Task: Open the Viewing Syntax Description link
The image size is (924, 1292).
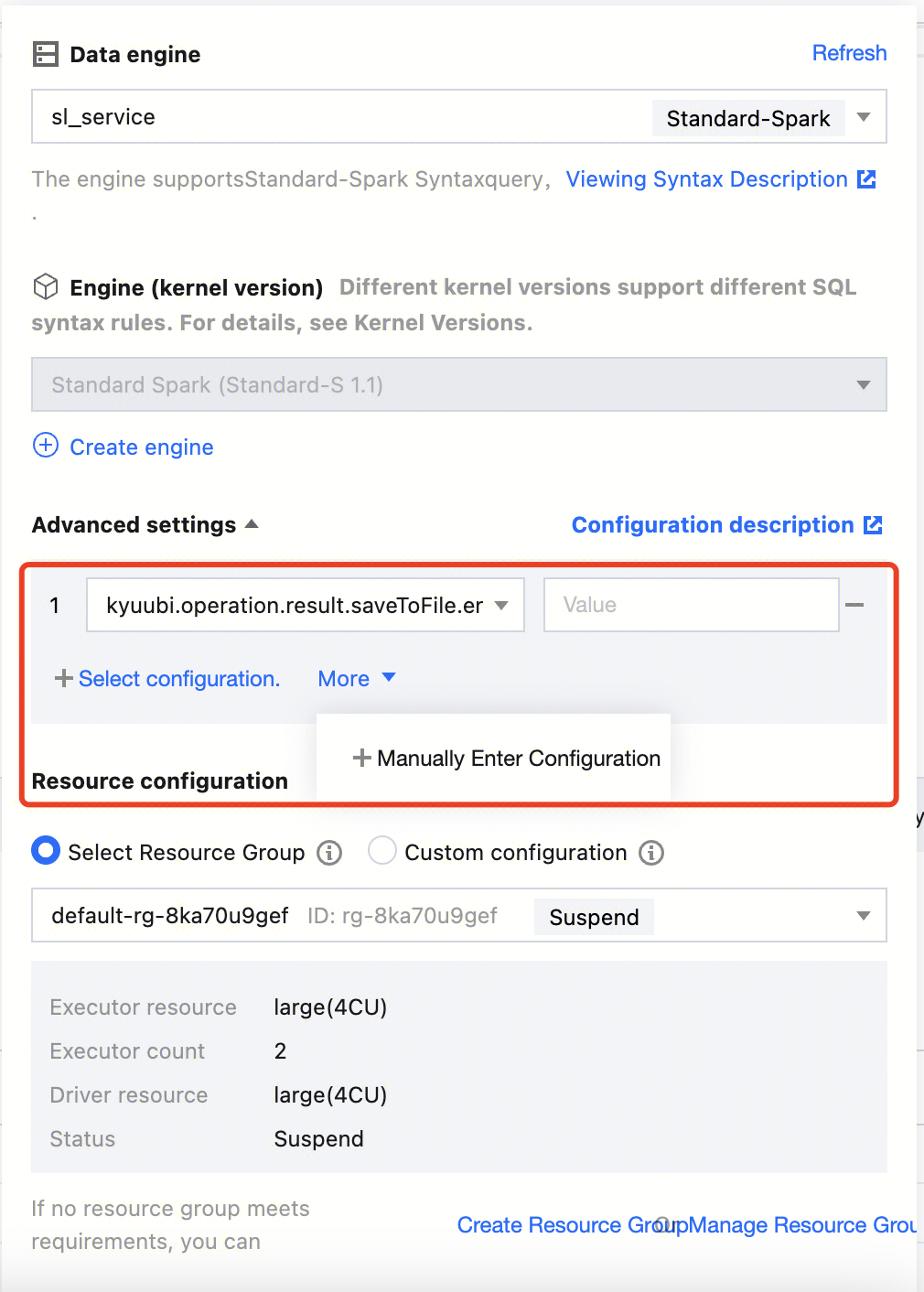Action: 706,179
